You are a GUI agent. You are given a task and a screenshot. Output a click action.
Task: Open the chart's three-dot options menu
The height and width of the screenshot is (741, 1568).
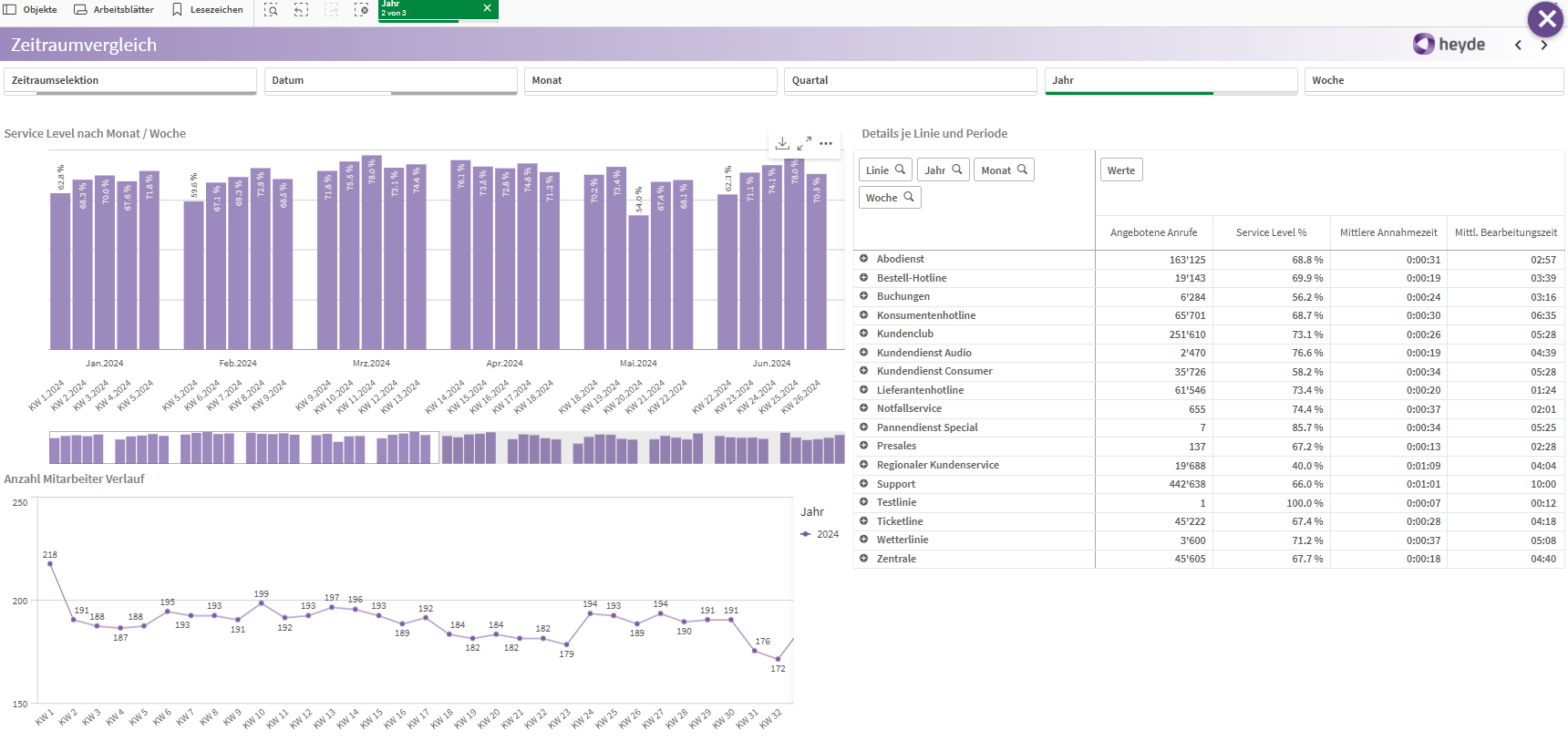pos(826,143)
